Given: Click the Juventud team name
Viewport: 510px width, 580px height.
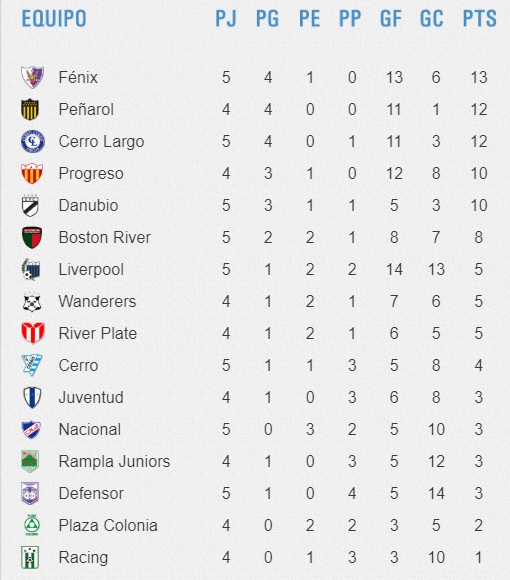Looking at the screenshot, I should pos(91,397).
